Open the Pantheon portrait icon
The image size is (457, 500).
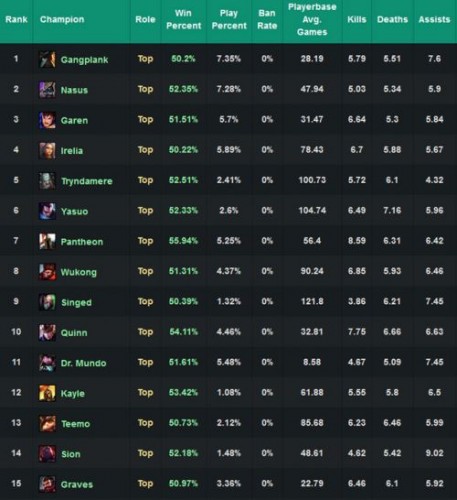point(47,241)
